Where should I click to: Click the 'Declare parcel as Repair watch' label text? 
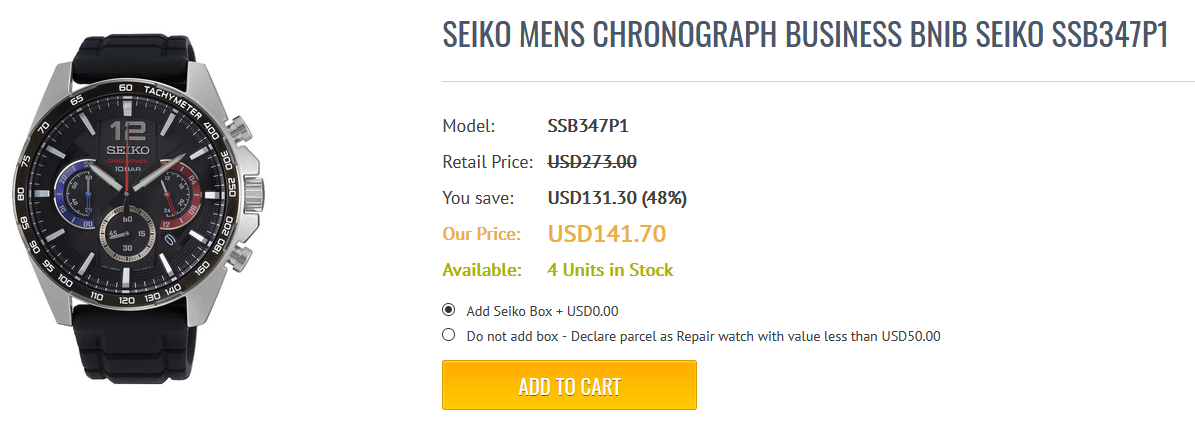click(703, 336)
